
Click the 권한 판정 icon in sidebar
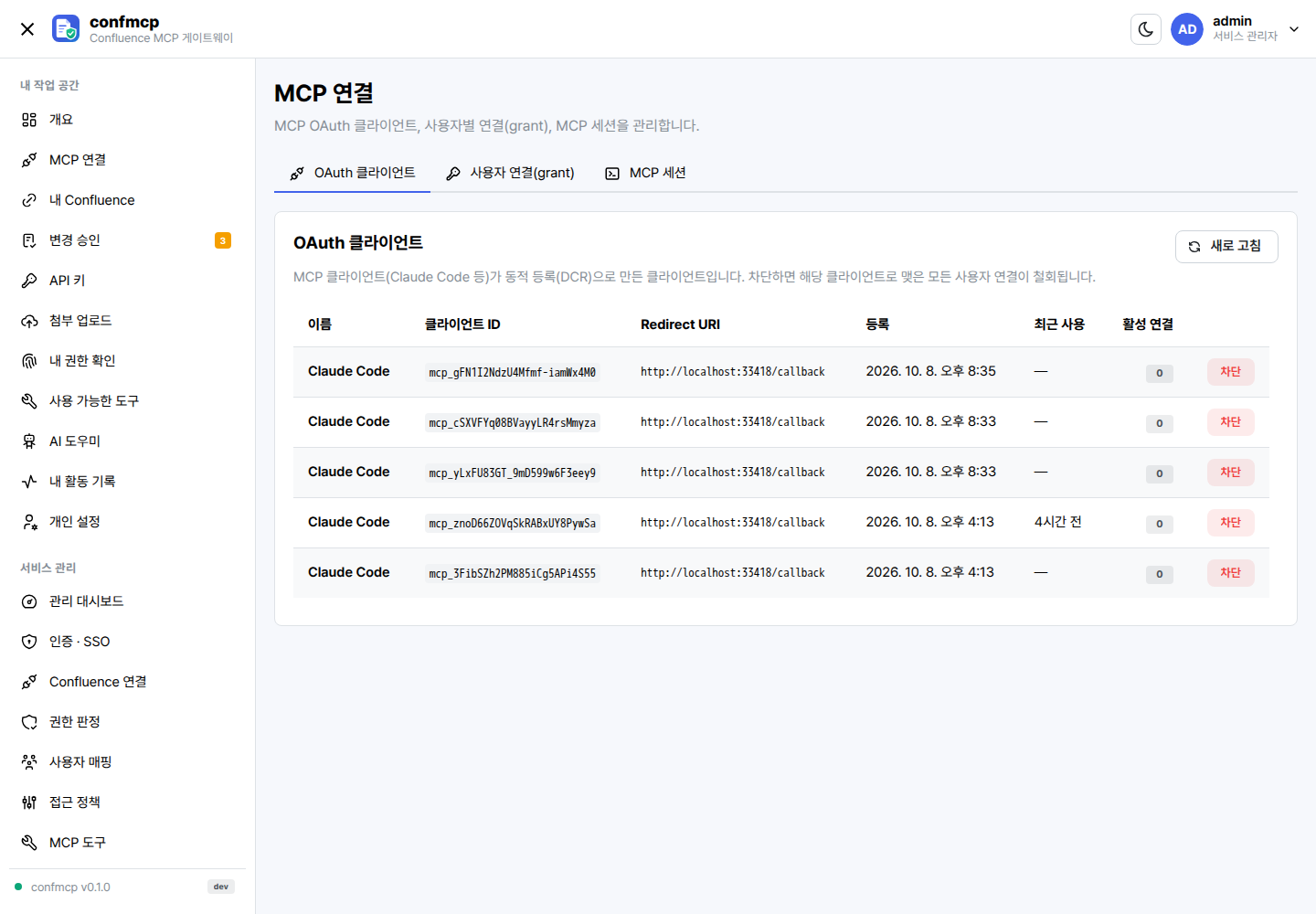tap(29, 722)
